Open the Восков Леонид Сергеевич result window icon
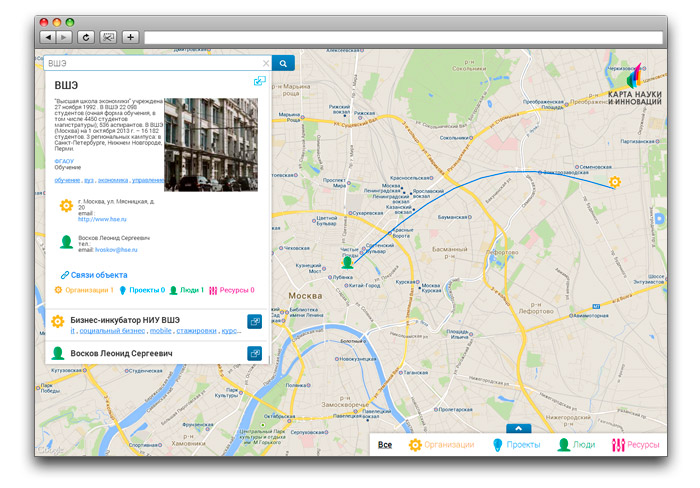 [254, 353]
